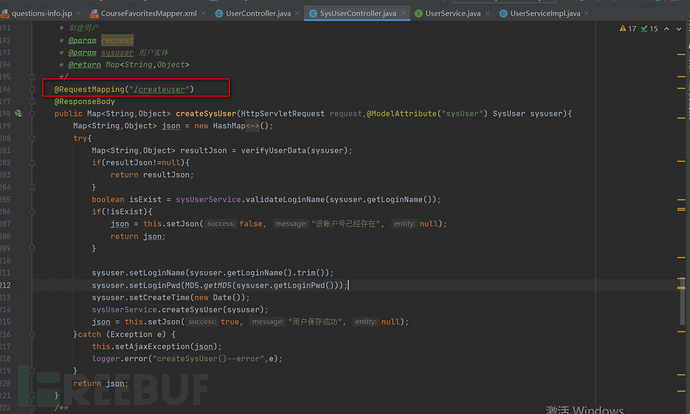
Task: Jump to previous highlighted problem with up arrow
Action: 667,29
